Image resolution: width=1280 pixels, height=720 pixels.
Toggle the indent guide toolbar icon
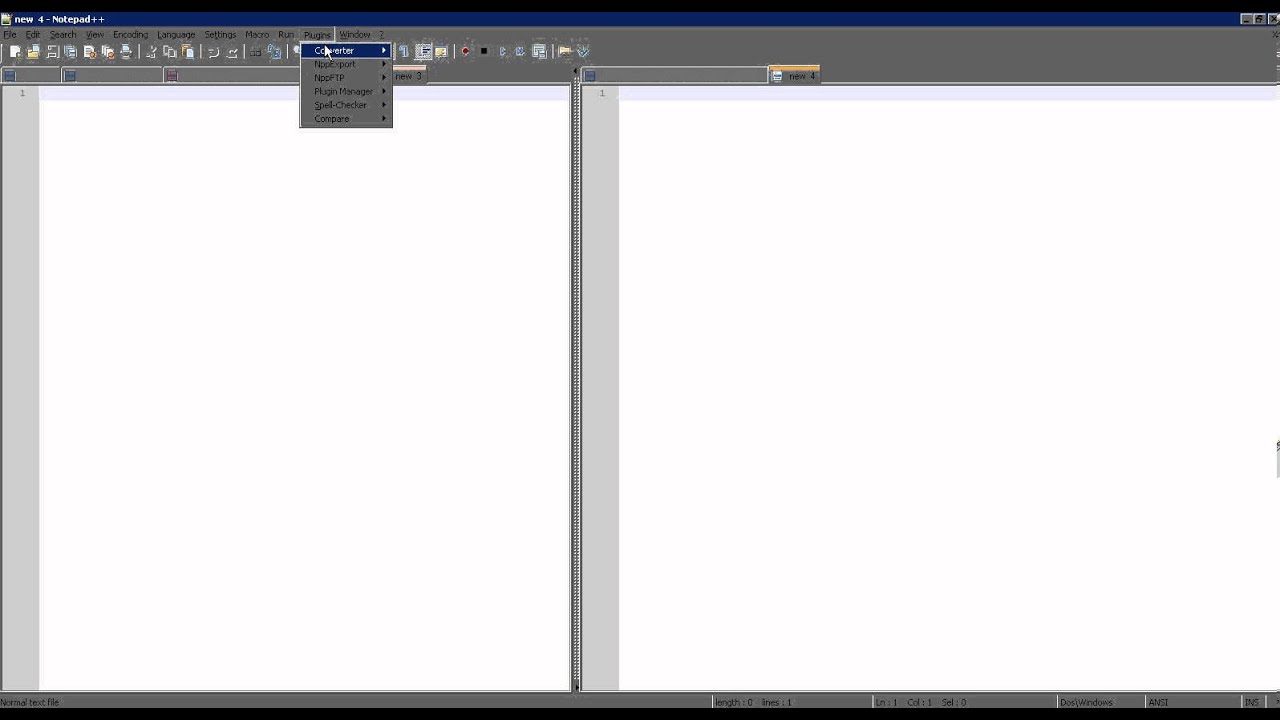423,51
